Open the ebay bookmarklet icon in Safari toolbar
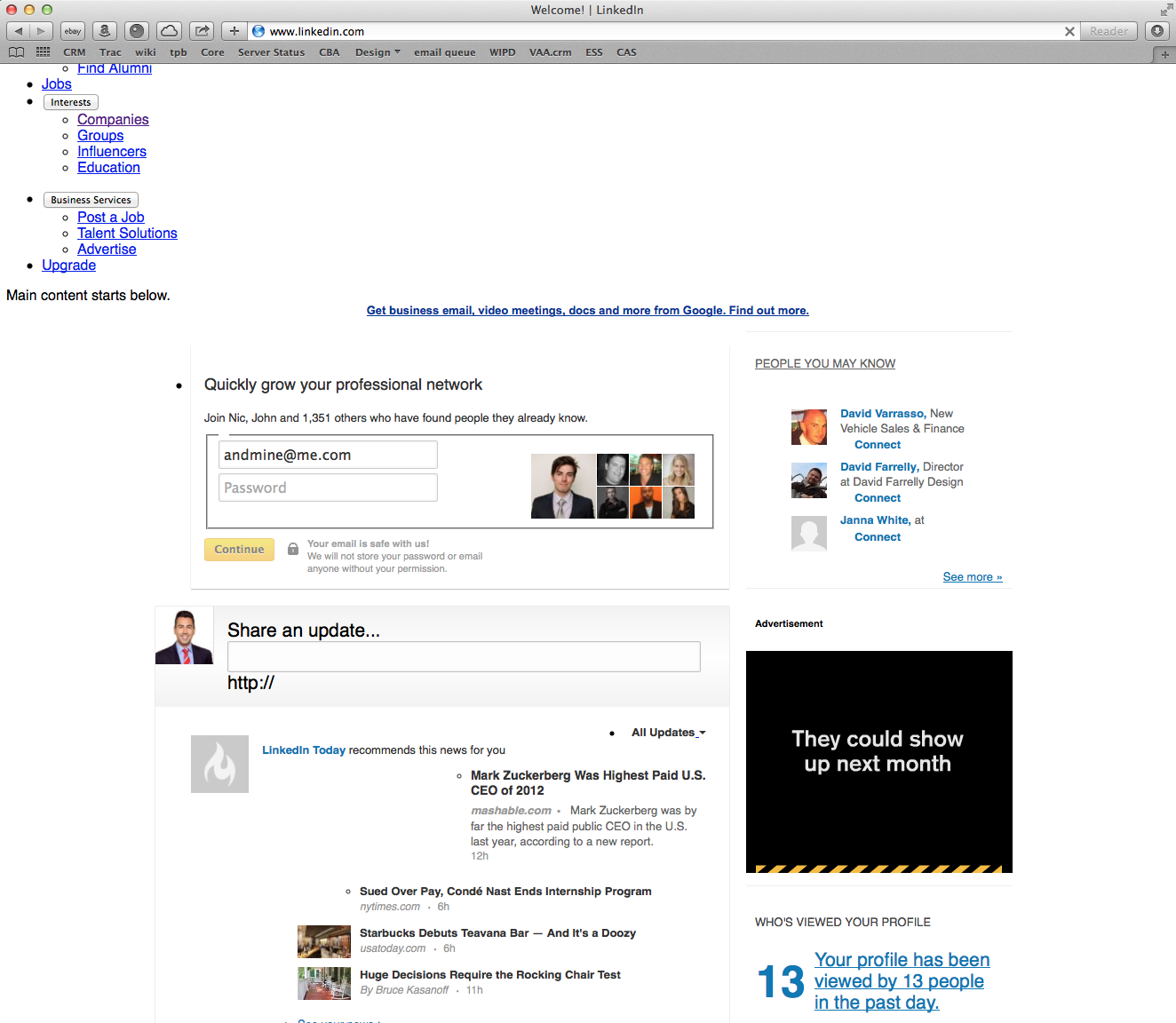Viewport: 1176px width, 1023px height. click(x=72, y=30)
